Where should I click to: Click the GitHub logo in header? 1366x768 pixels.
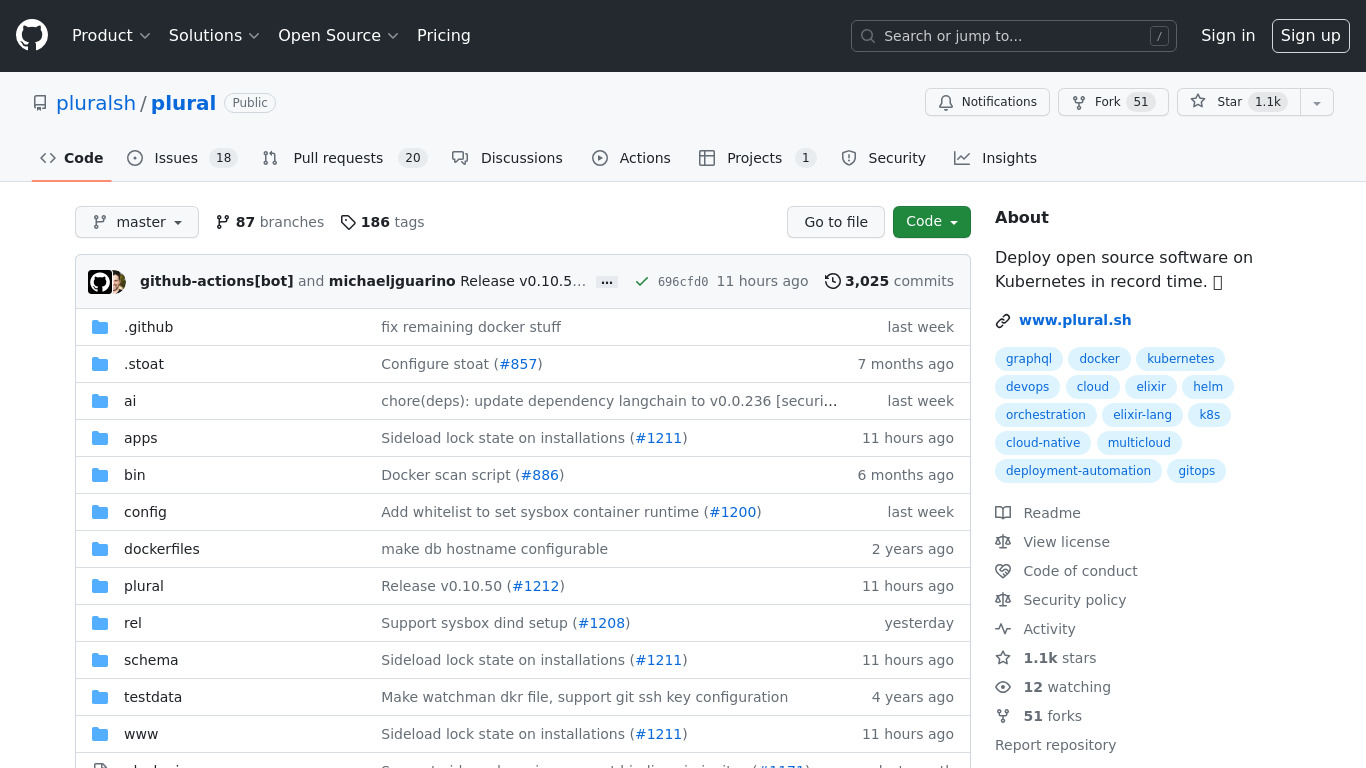click(32, 36)
